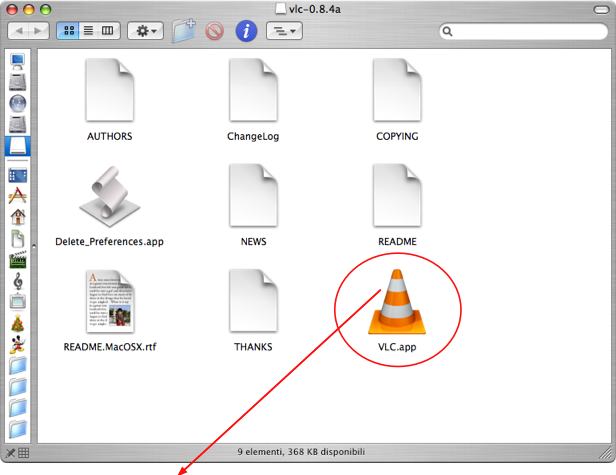Open the Home folder in sidebar
Image resolution: width=616 pixels, height=475 pixels.
pos(18,216)
